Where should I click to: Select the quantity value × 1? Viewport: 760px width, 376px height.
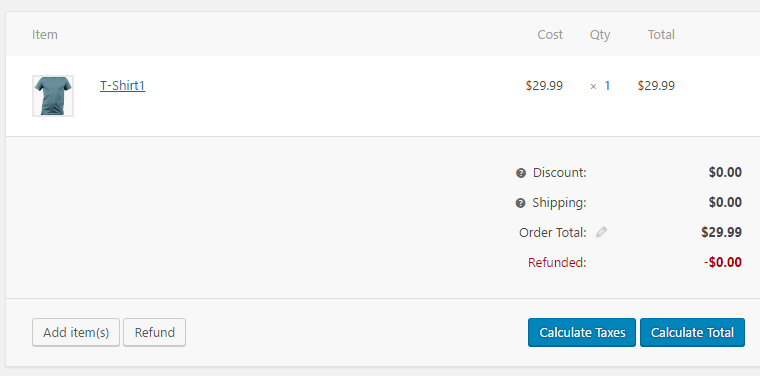point(600,86)
